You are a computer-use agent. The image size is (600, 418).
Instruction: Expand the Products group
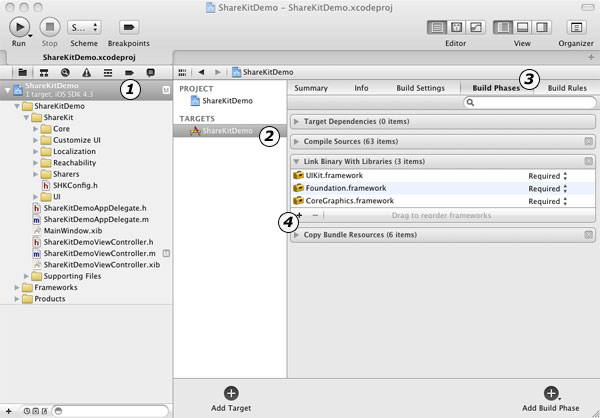17,299
